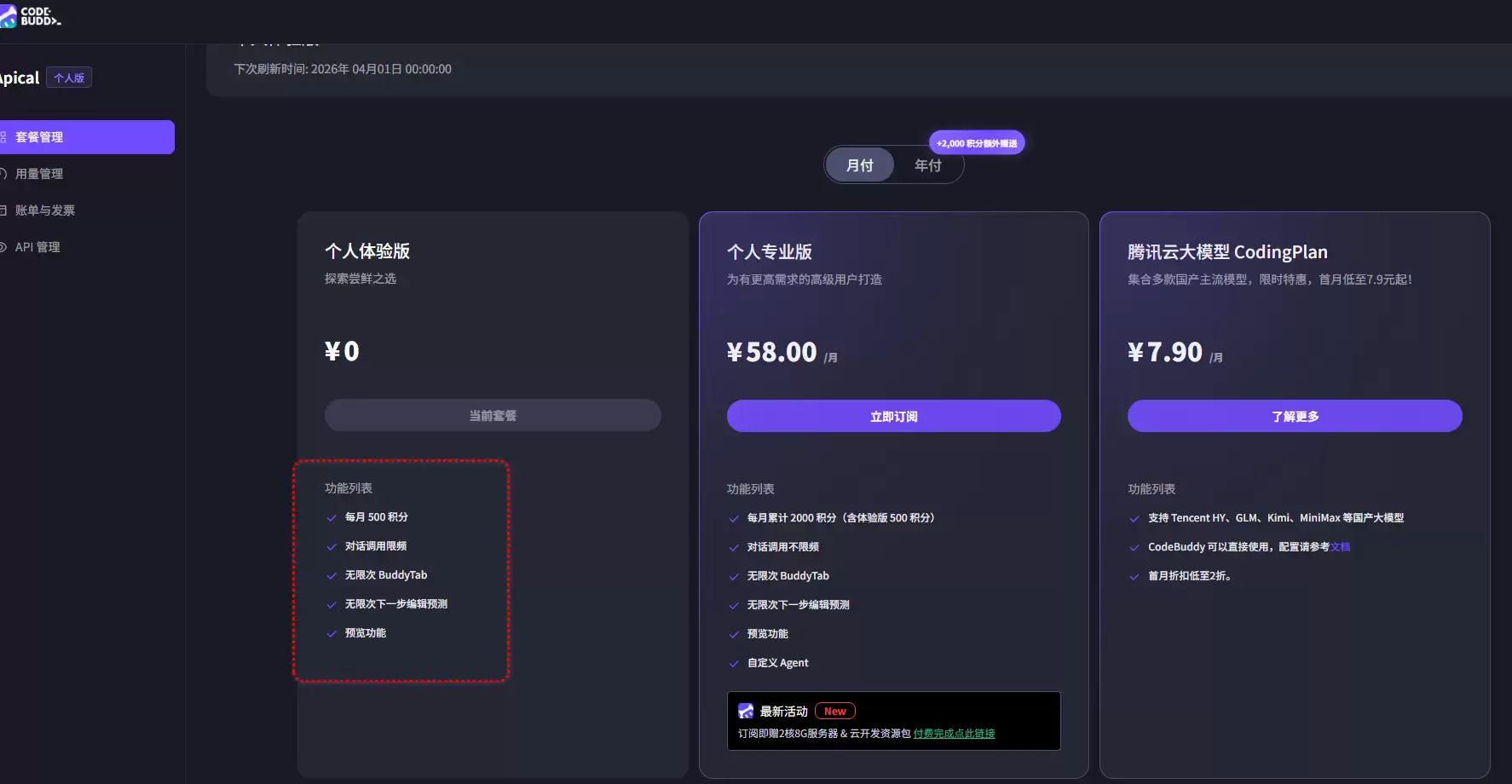
Task: Click the 当前套餐 button on 个人体验版
Action: click(x=492, y=415)
